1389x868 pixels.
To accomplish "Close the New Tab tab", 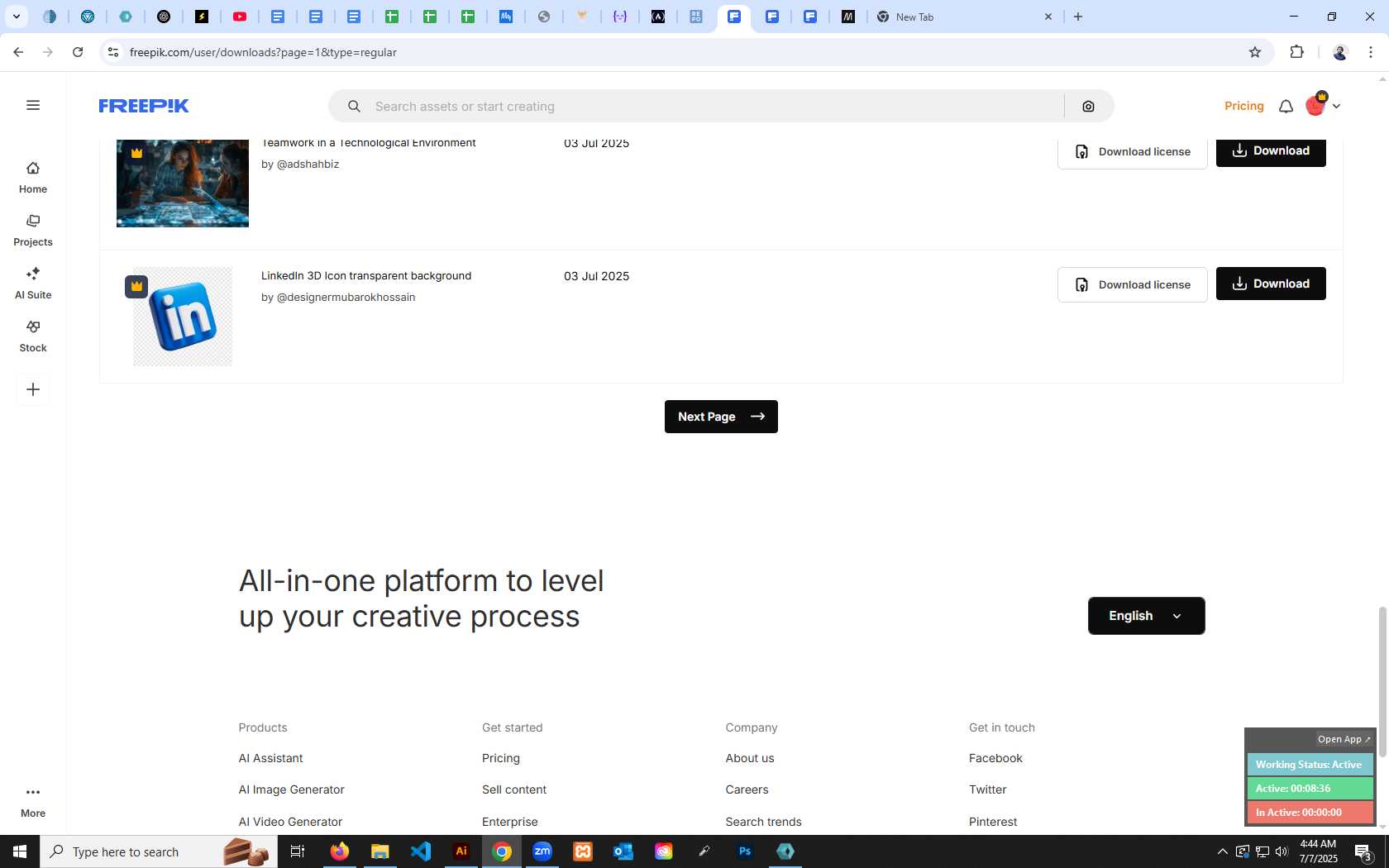I will tap(1048, 17).
